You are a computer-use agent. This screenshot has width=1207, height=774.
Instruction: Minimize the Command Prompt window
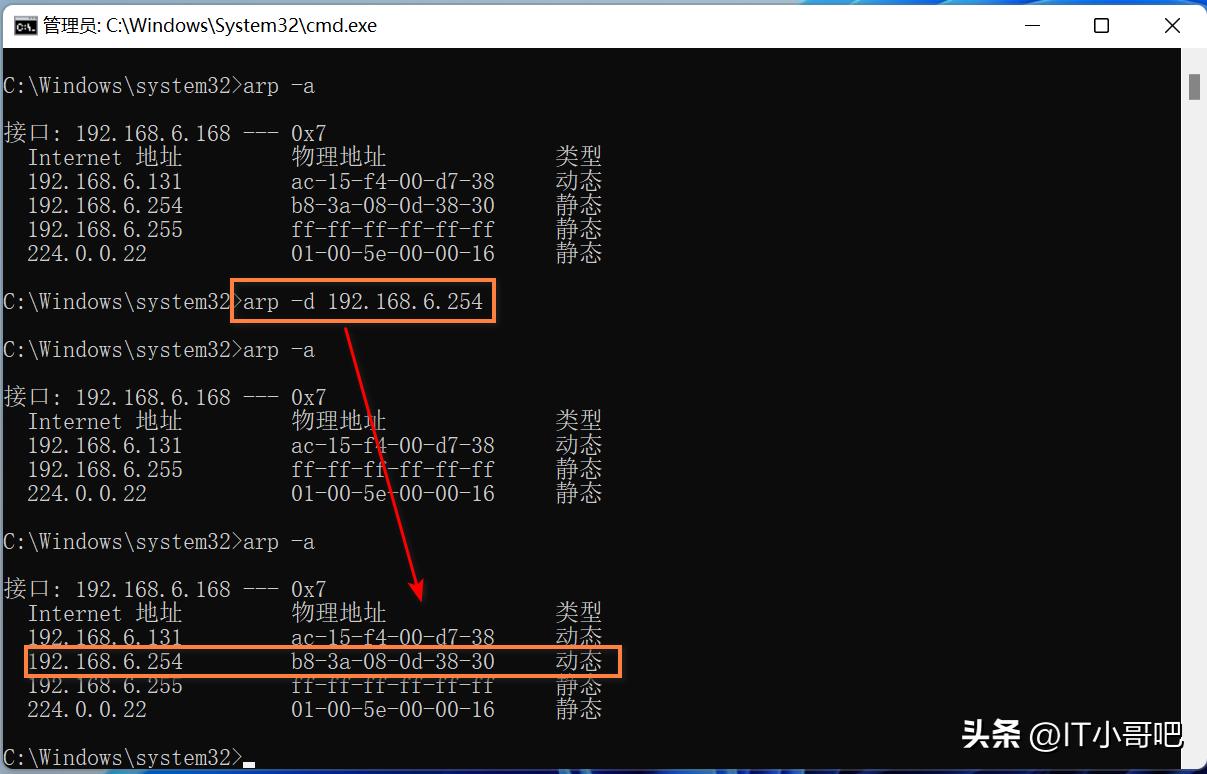1032,25
